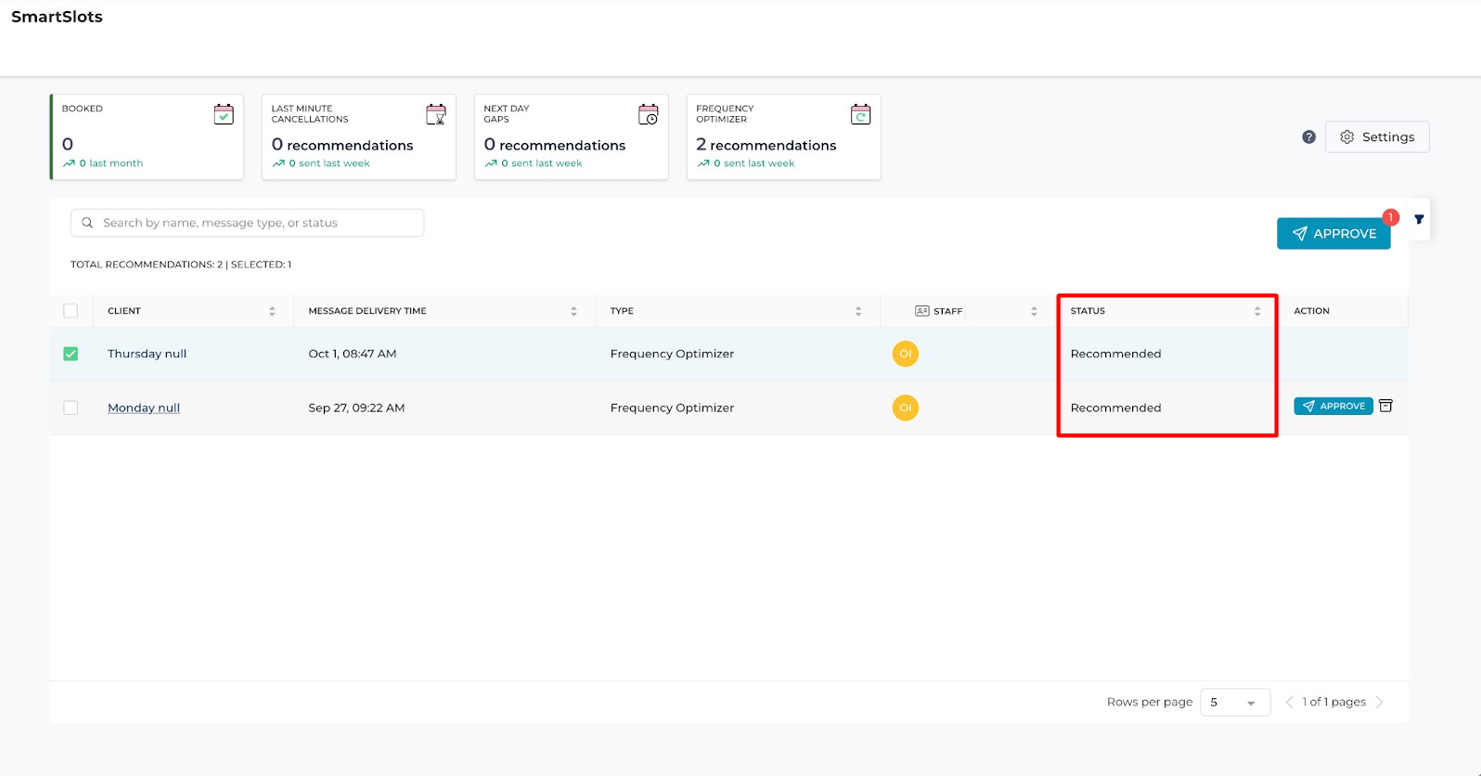Click the Last Minute Cancellations calendar icon

(436, 115)
